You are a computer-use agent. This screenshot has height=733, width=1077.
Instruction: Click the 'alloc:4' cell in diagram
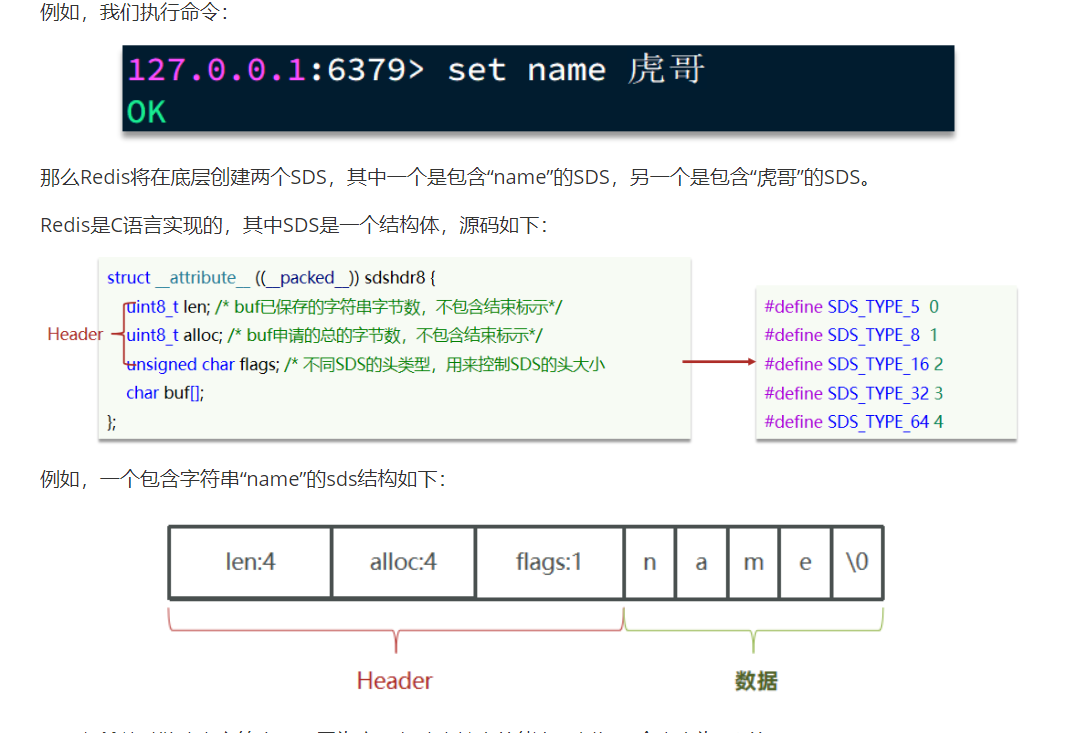point(403,563)
